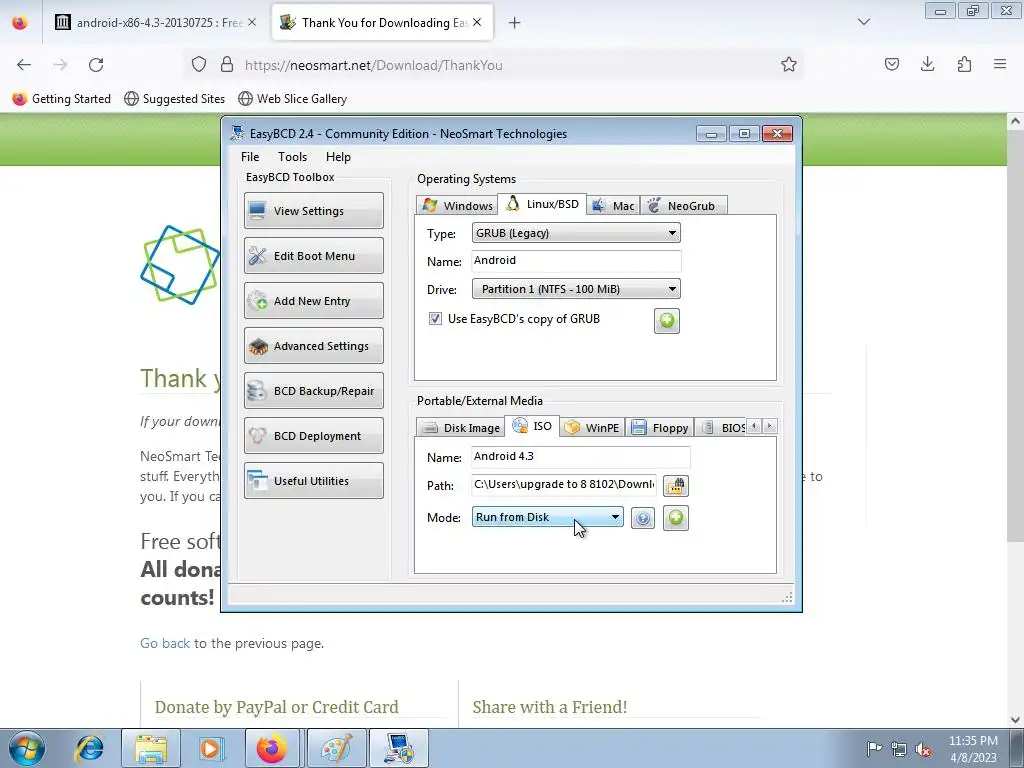Viewport: 1024px width, 768px height.
Task: Click the shield tracking protection icon
Action: click(199, 65)
